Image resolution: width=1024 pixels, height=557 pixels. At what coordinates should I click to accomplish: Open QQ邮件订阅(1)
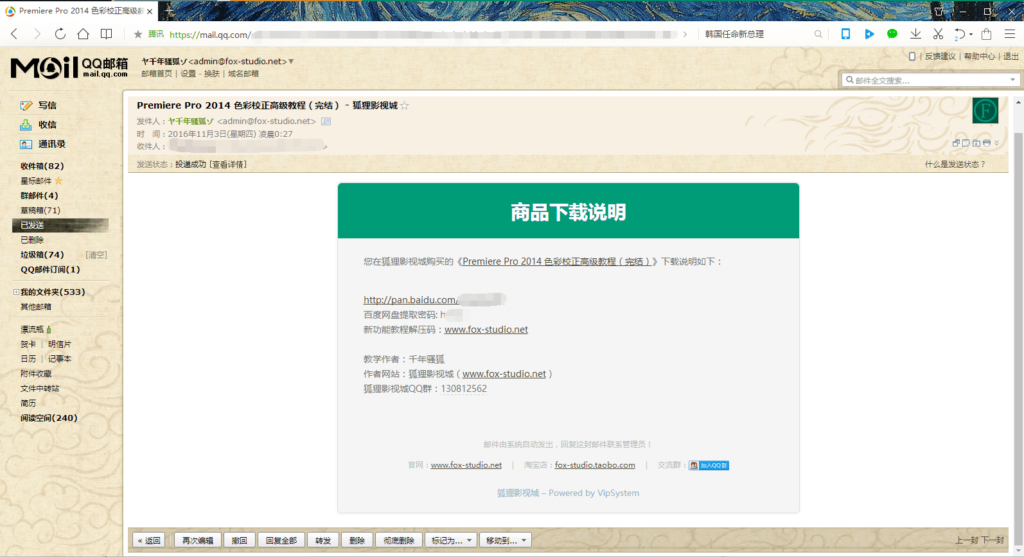point(50,270)
